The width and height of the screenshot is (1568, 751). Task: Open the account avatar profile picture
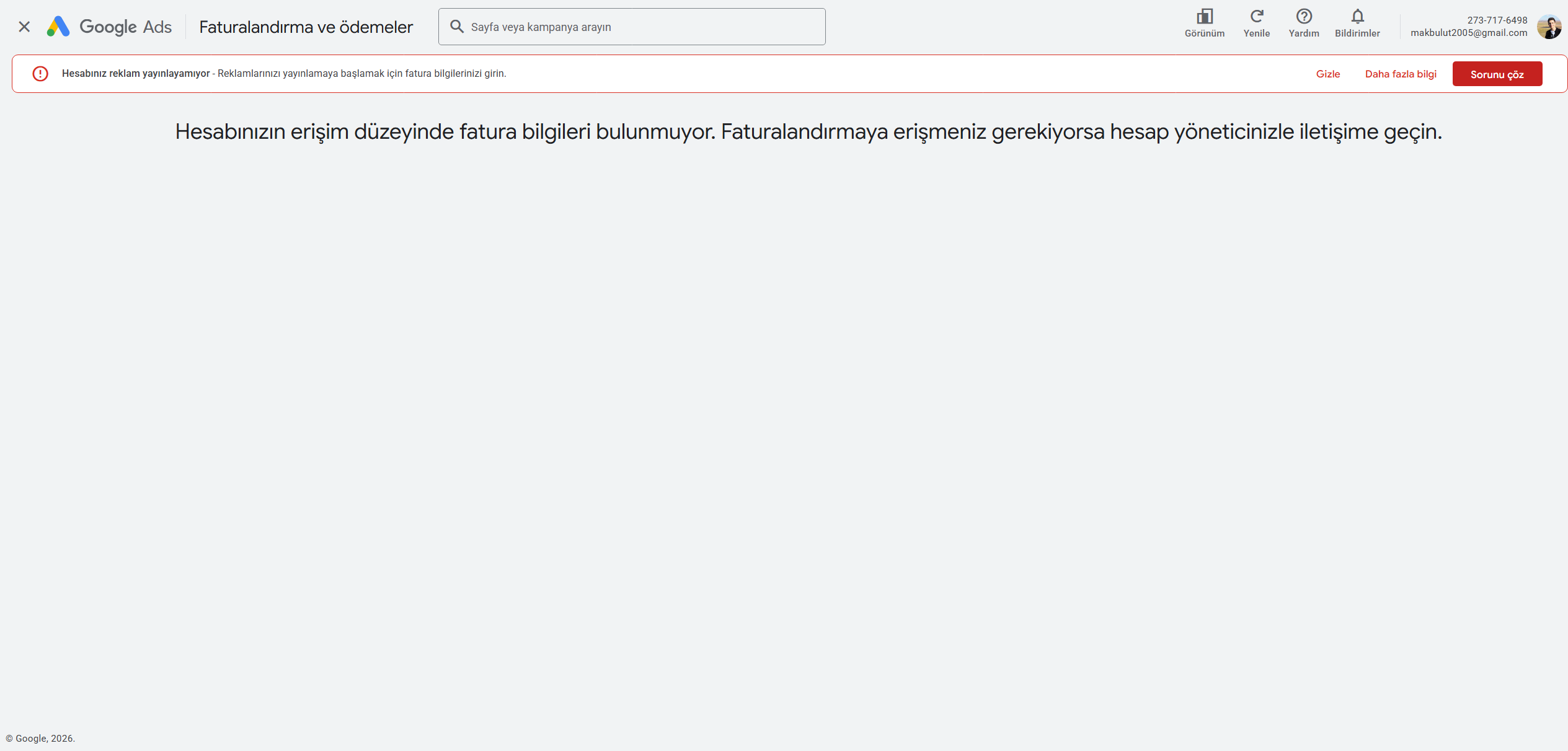click(1549, 27)
